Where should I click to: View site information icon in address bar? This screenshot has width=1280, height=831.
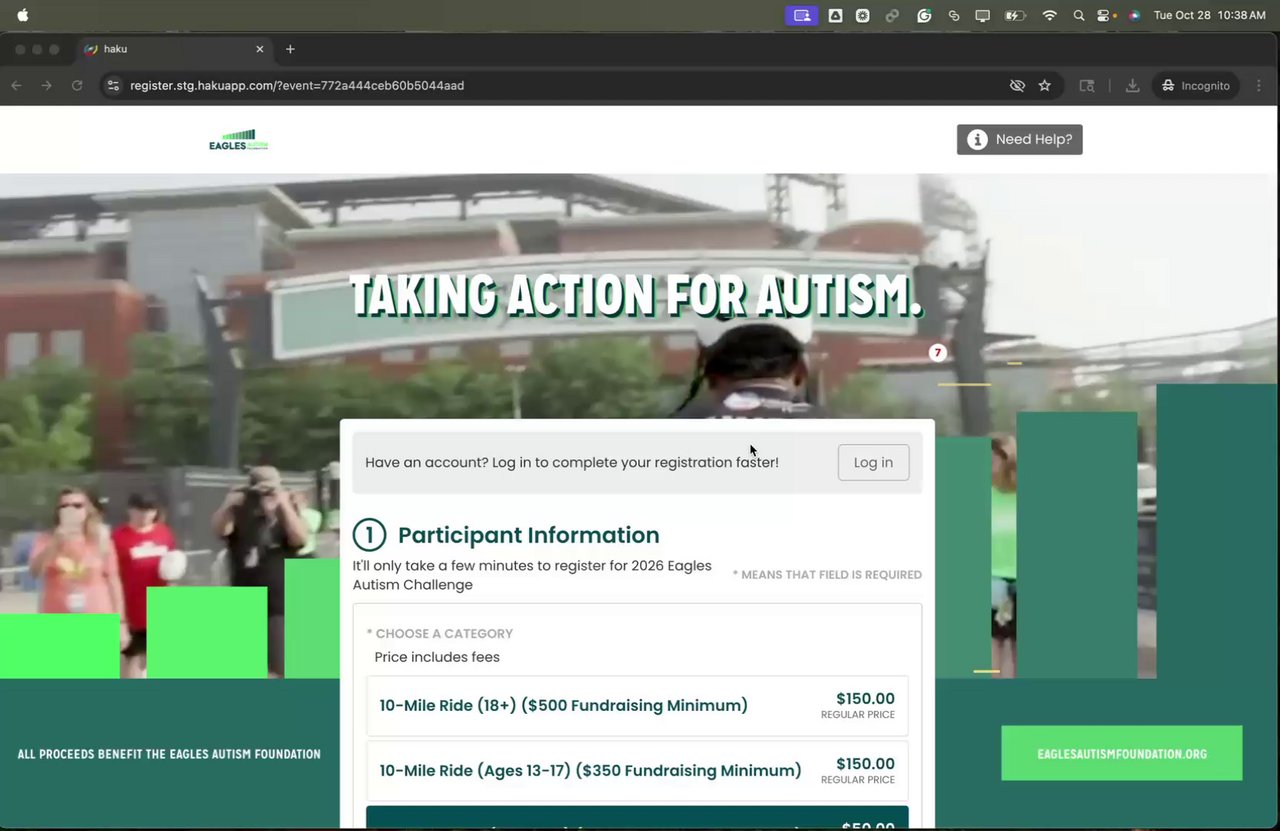[113, 86]
